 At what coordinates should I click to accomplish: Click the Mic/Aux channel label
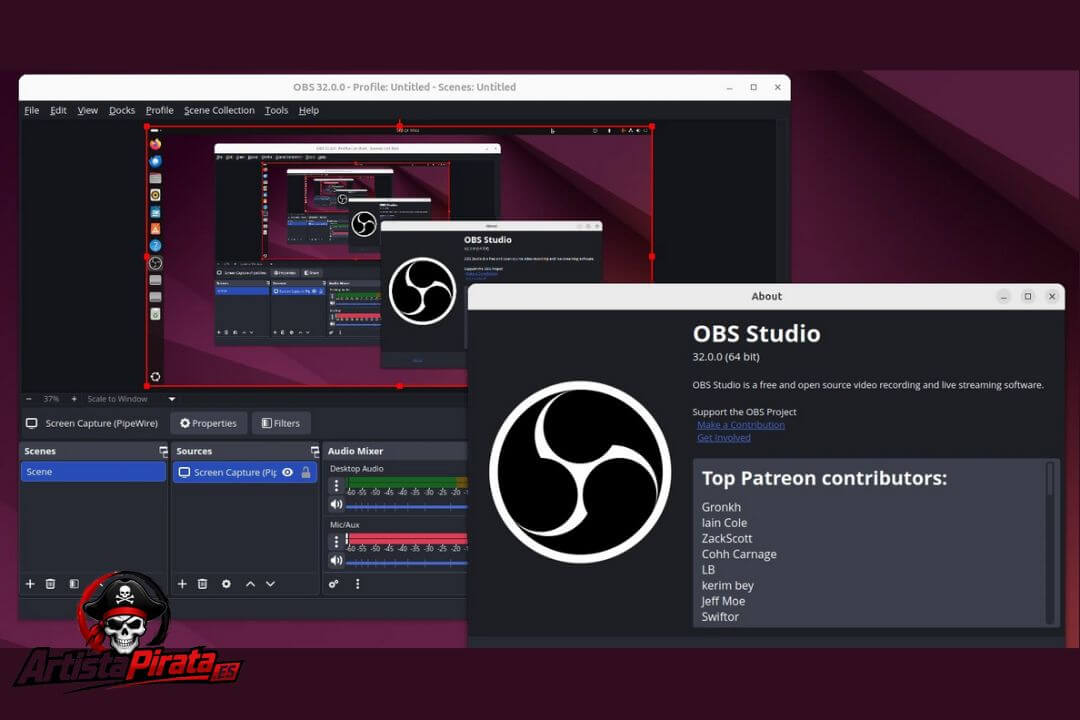(x=344, y=525)
